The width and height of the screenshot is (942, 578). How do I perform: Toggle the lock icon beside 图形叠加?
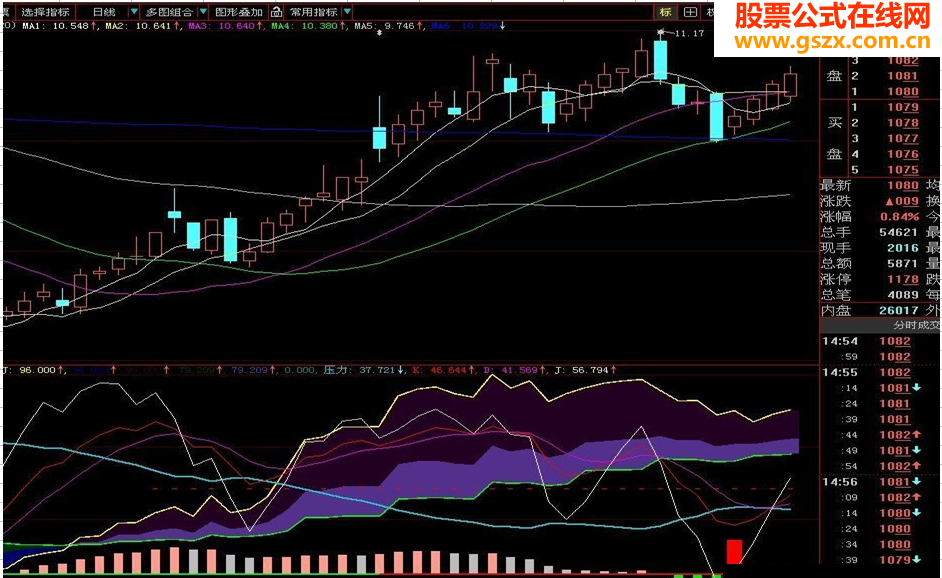(x=276, y=12)
